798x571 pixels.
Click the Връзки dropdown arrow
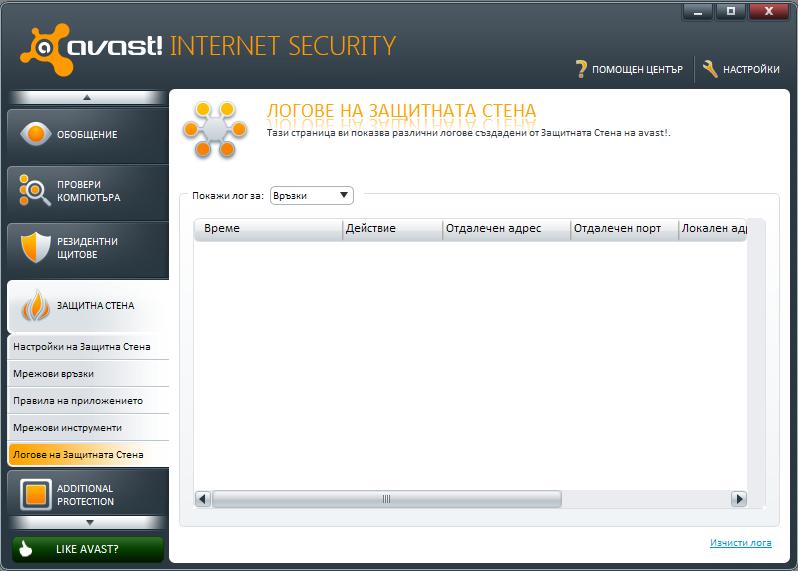[x=344, y=195]
